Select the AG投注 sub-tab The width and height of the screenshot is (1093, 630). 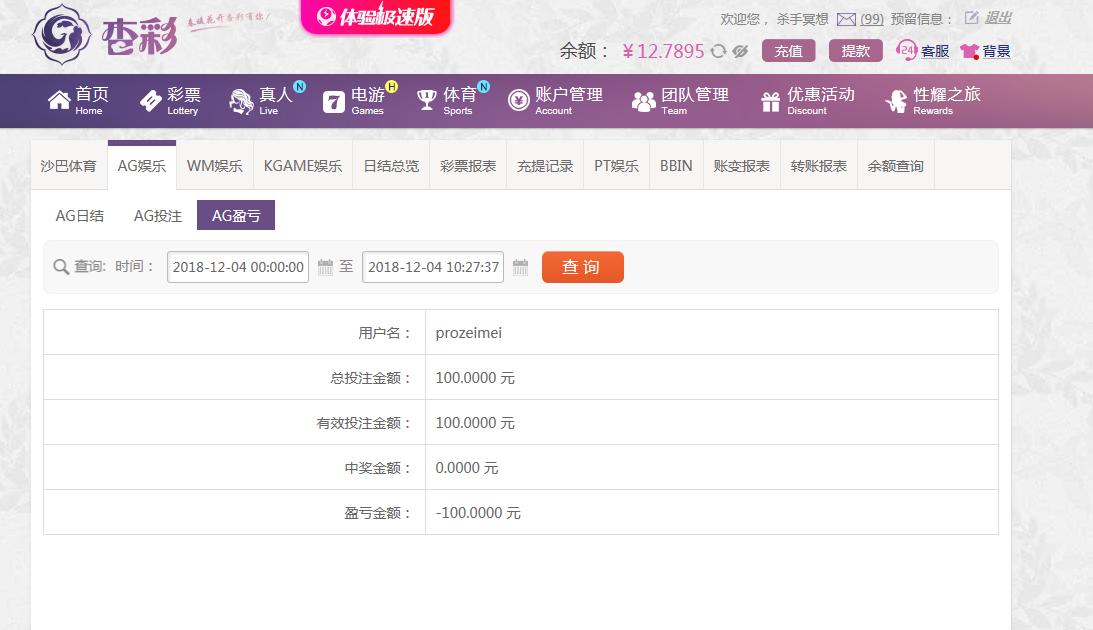coord(158,215)
